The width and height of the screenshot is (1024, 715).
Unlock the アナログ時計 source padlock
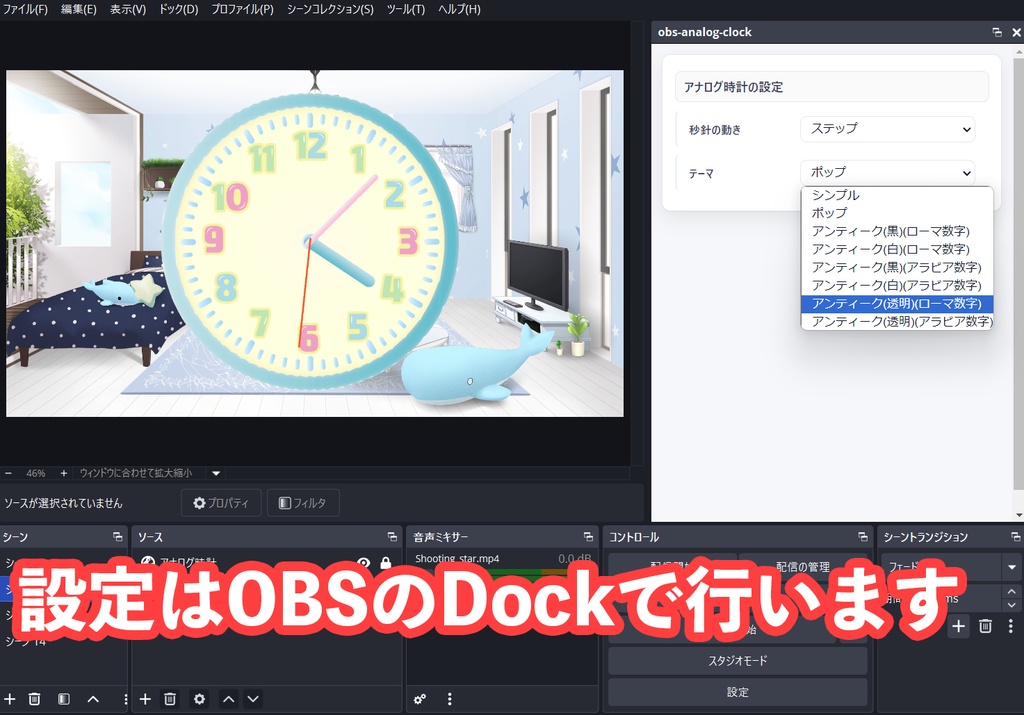pyautogui.click(x=386, y=563)
